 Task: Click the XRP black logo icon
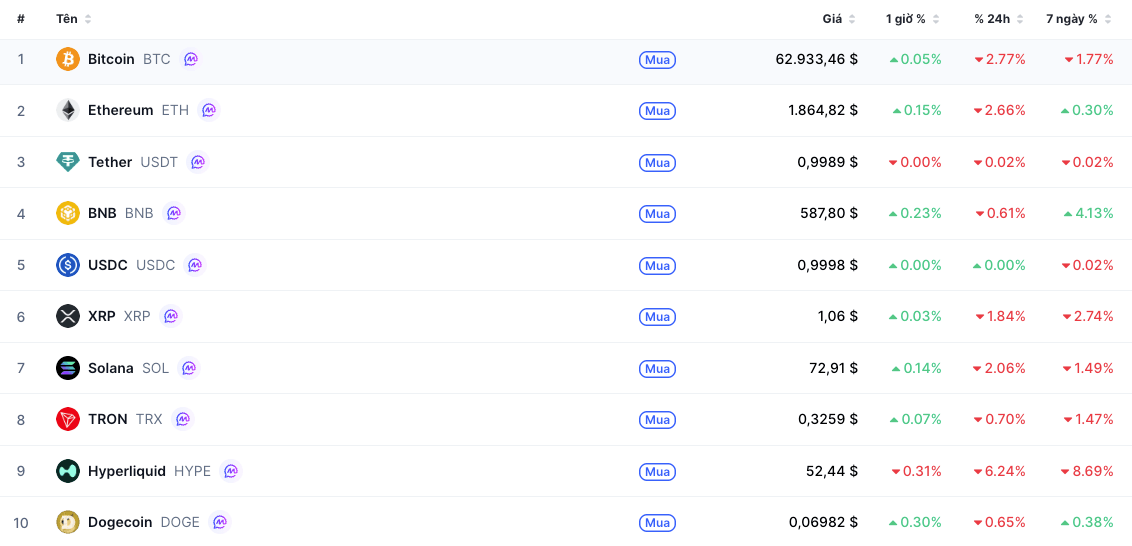tap(68, 316)
